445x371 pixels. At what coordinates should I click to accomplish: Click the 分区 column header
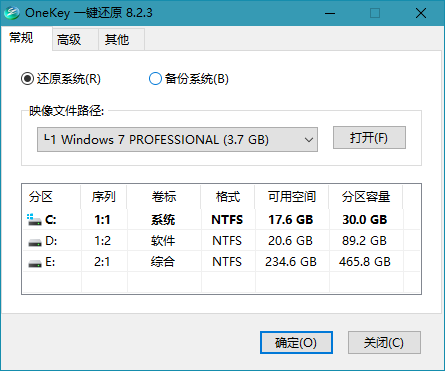51,197
